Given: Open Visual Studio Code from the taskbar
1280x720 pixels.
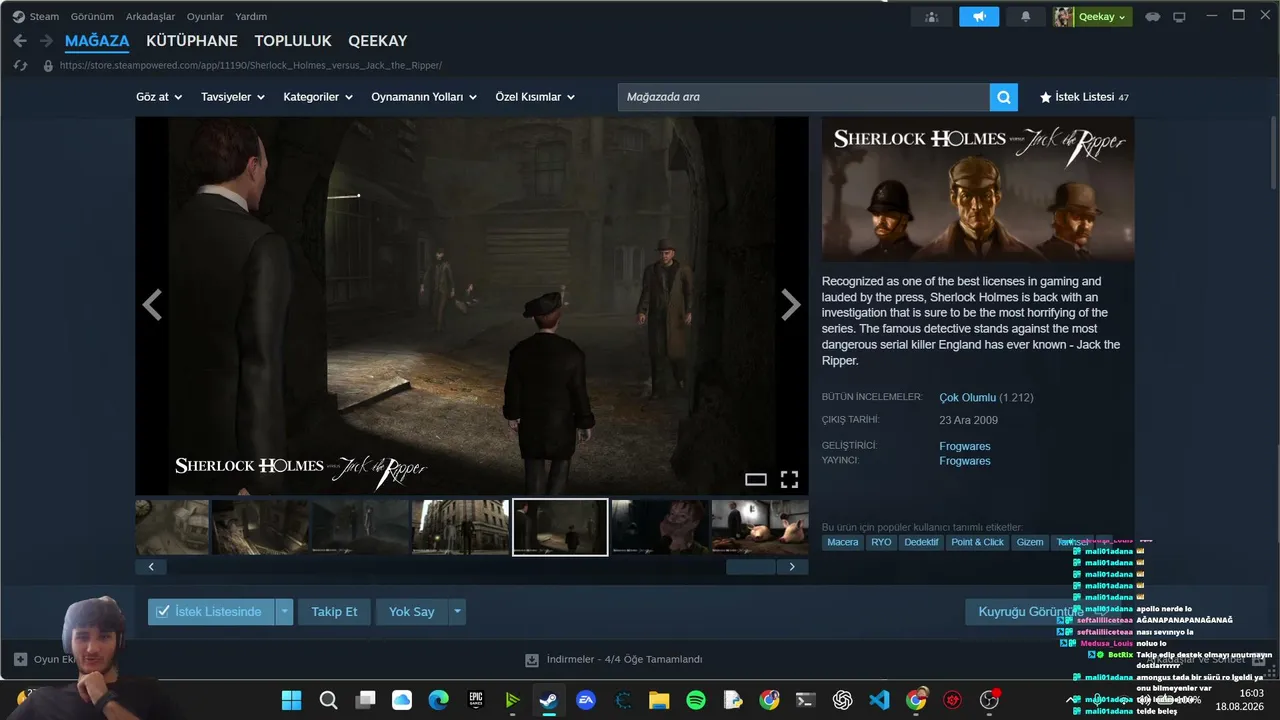Looking at the screenshot, I should (879, 700).
